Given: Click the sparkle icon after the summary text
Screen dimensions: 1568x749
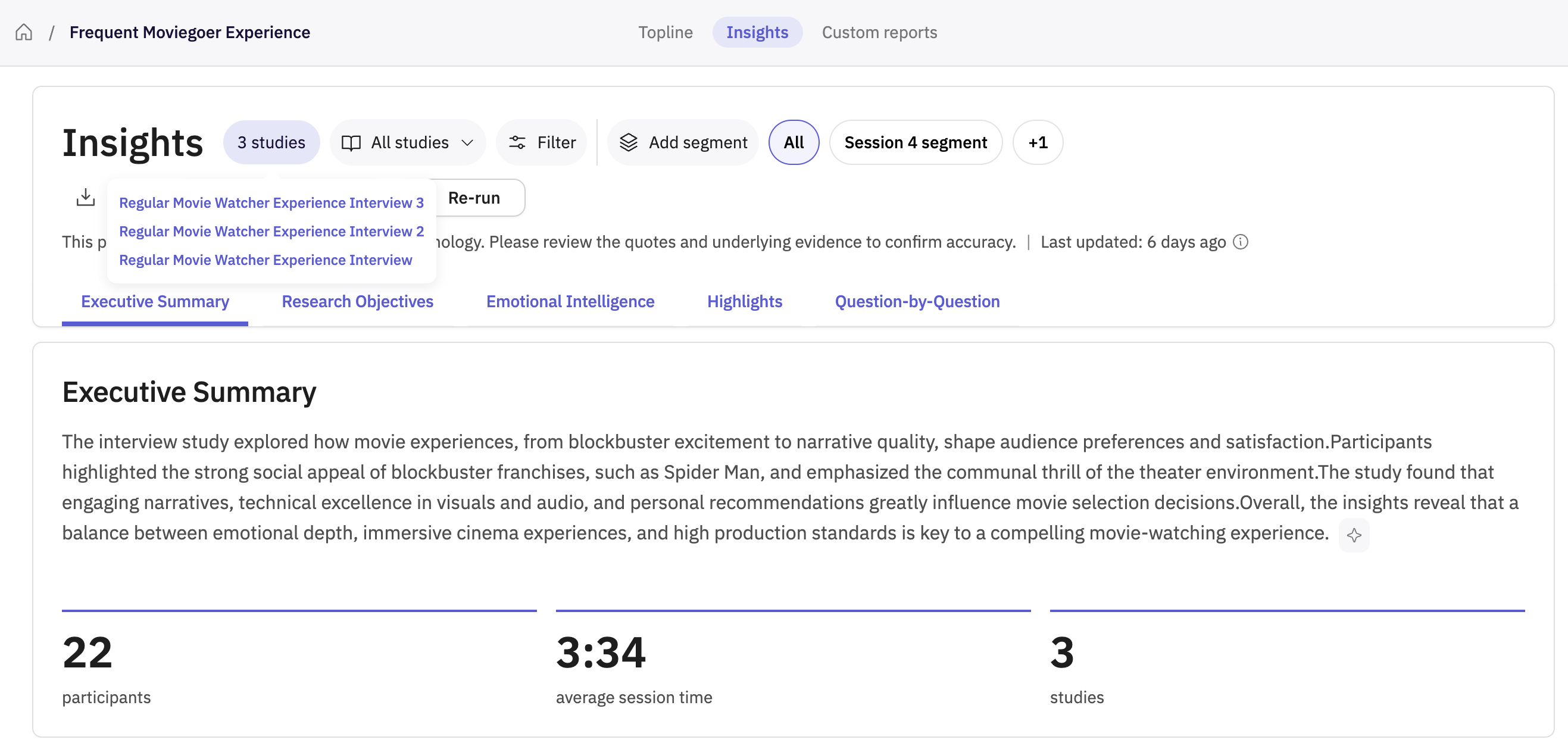Looking at the screenshot, I should pyautogui.click(x=1354, y=535).
